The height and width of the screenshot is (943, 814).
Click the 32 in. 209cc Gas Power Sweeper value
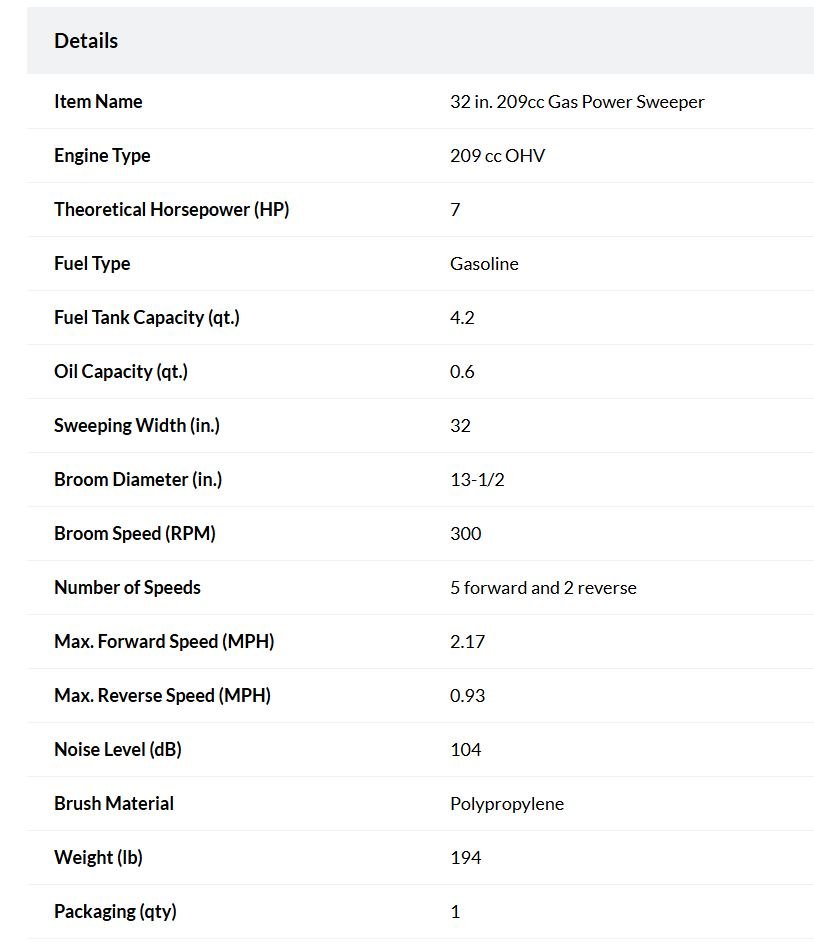(x=577, y=102)
